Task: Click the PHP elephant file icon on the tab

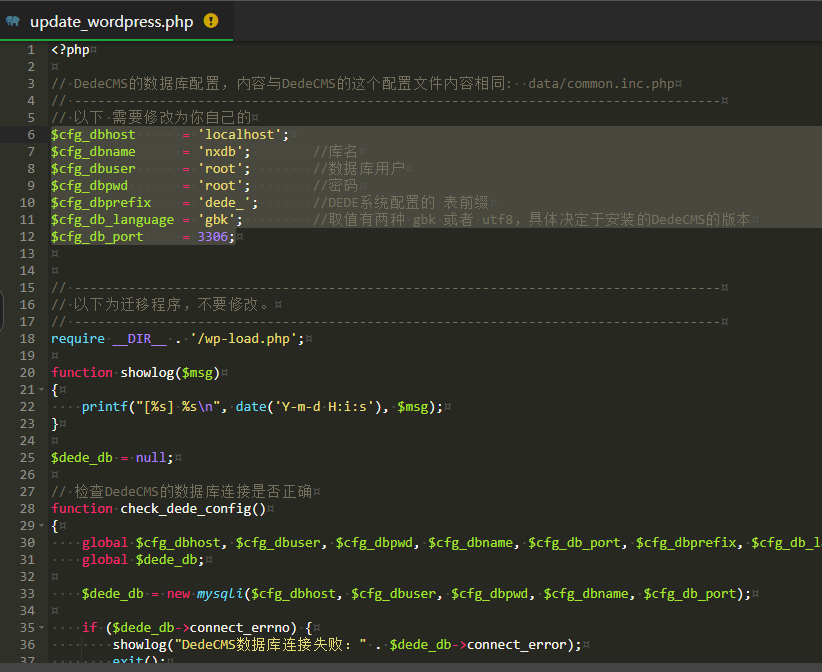Action: (13, 21)
